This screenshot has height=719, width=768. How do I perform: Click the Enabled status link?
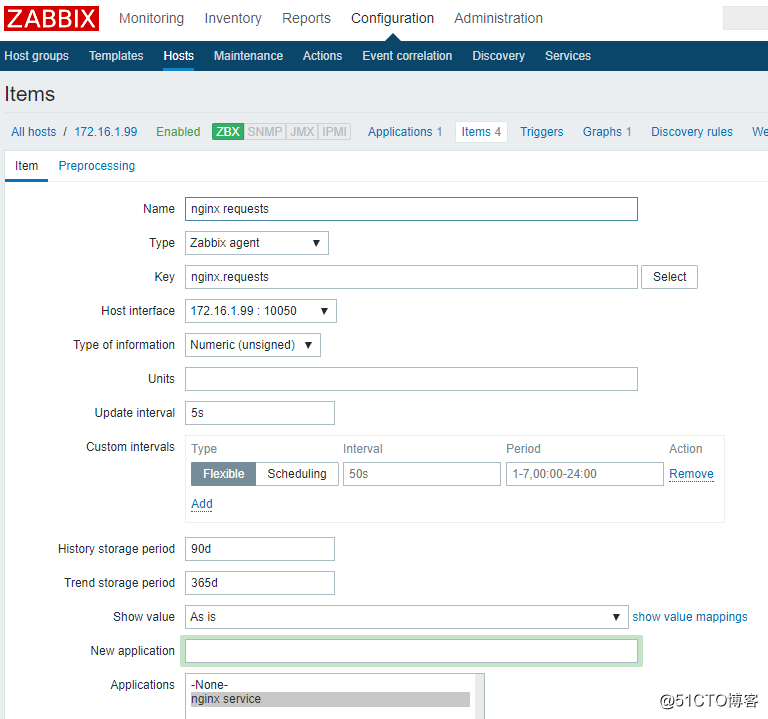tap(178, 132)
